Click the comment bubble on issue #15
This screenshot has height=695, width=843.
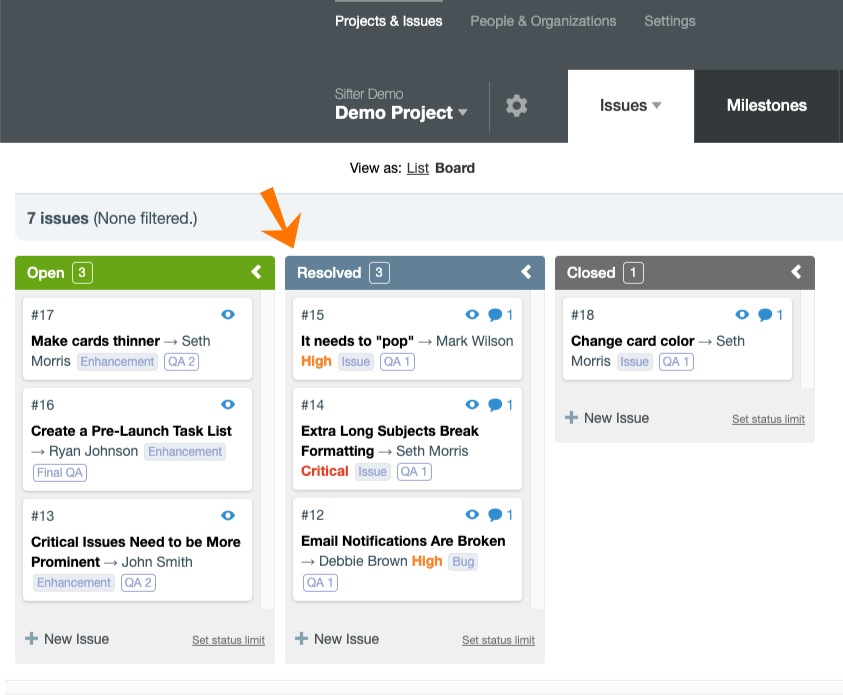(x=495, y=315)
